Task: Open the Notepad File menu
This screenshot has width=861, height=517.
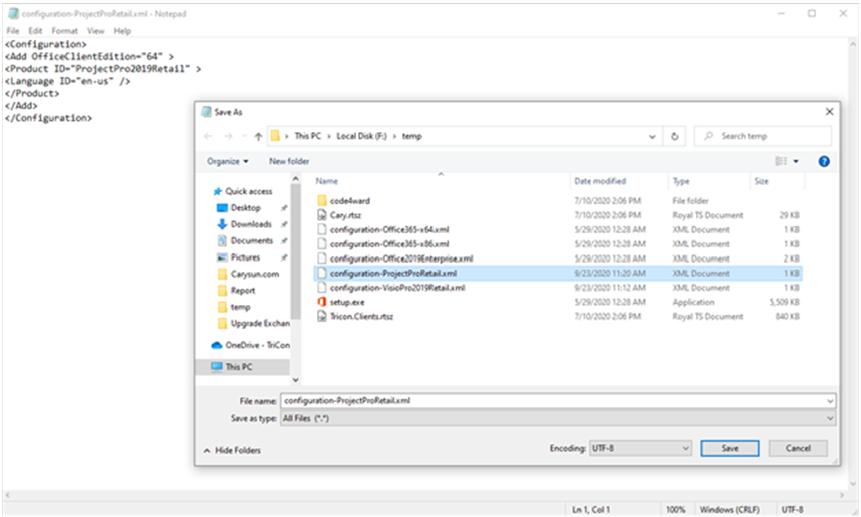Action: point(13,31)
